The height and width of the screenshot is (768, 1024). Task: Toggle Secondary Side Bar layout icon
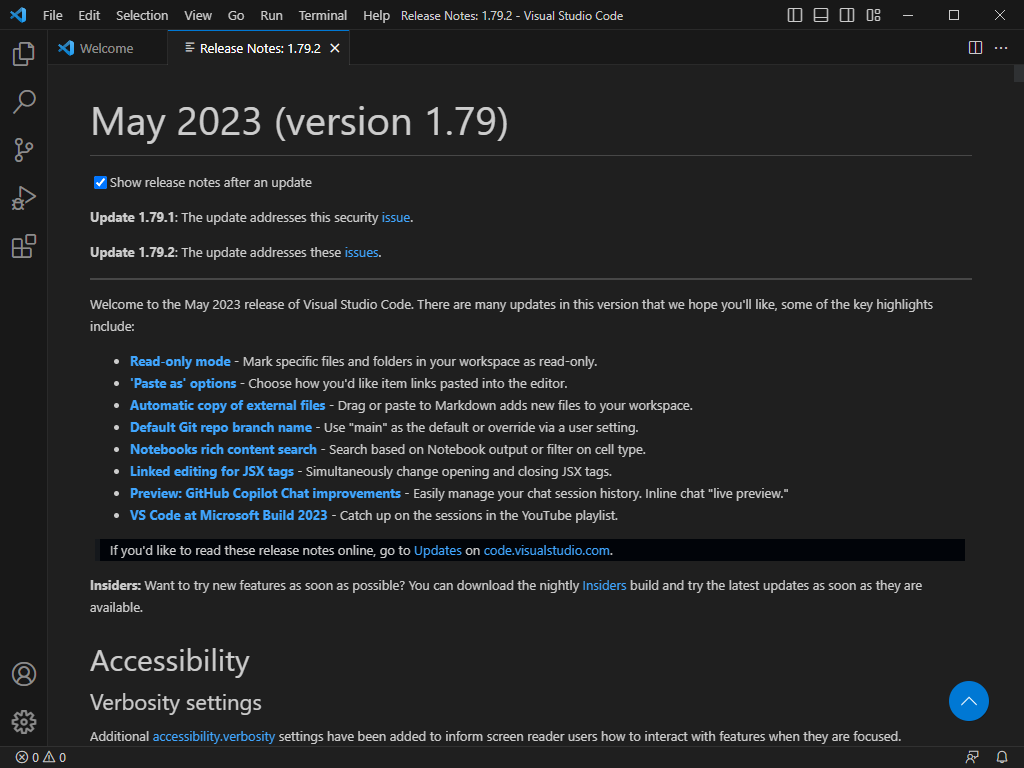(x=847, y=15)
